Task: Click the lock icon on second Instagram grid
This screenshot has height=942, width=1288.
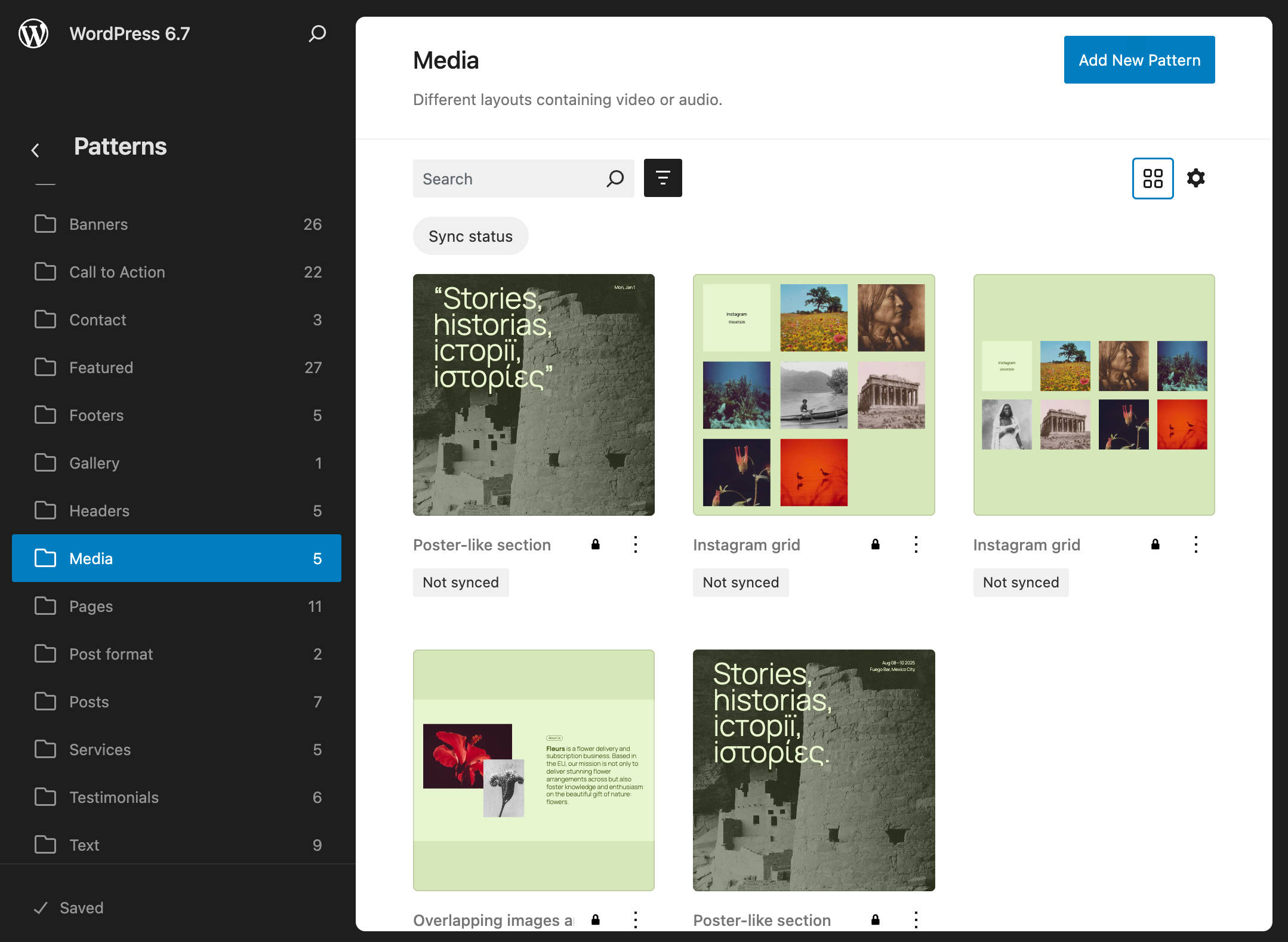Action: (1155, 545)
